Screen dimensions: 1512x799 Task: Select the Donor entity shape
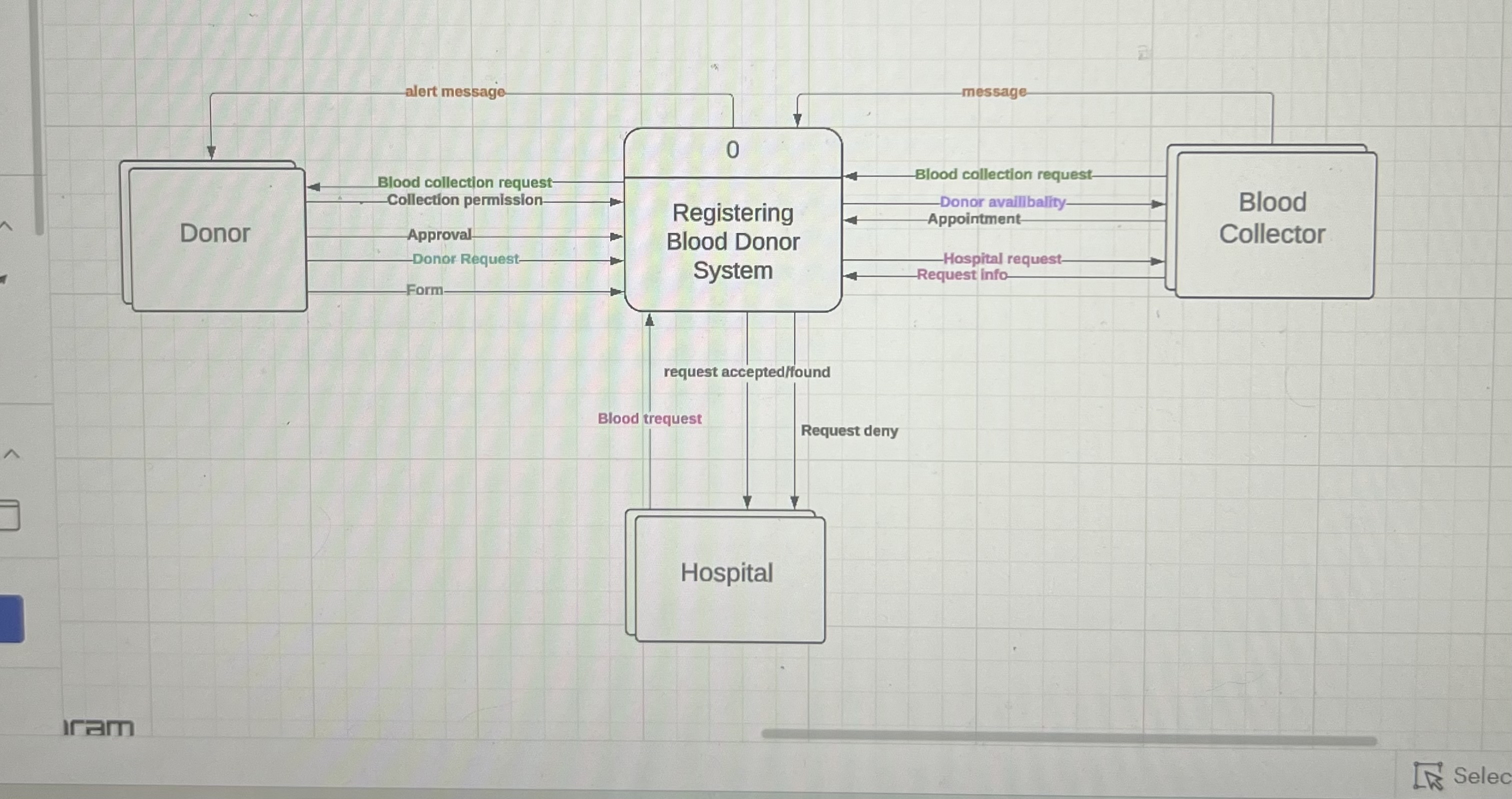coord(215,234)
